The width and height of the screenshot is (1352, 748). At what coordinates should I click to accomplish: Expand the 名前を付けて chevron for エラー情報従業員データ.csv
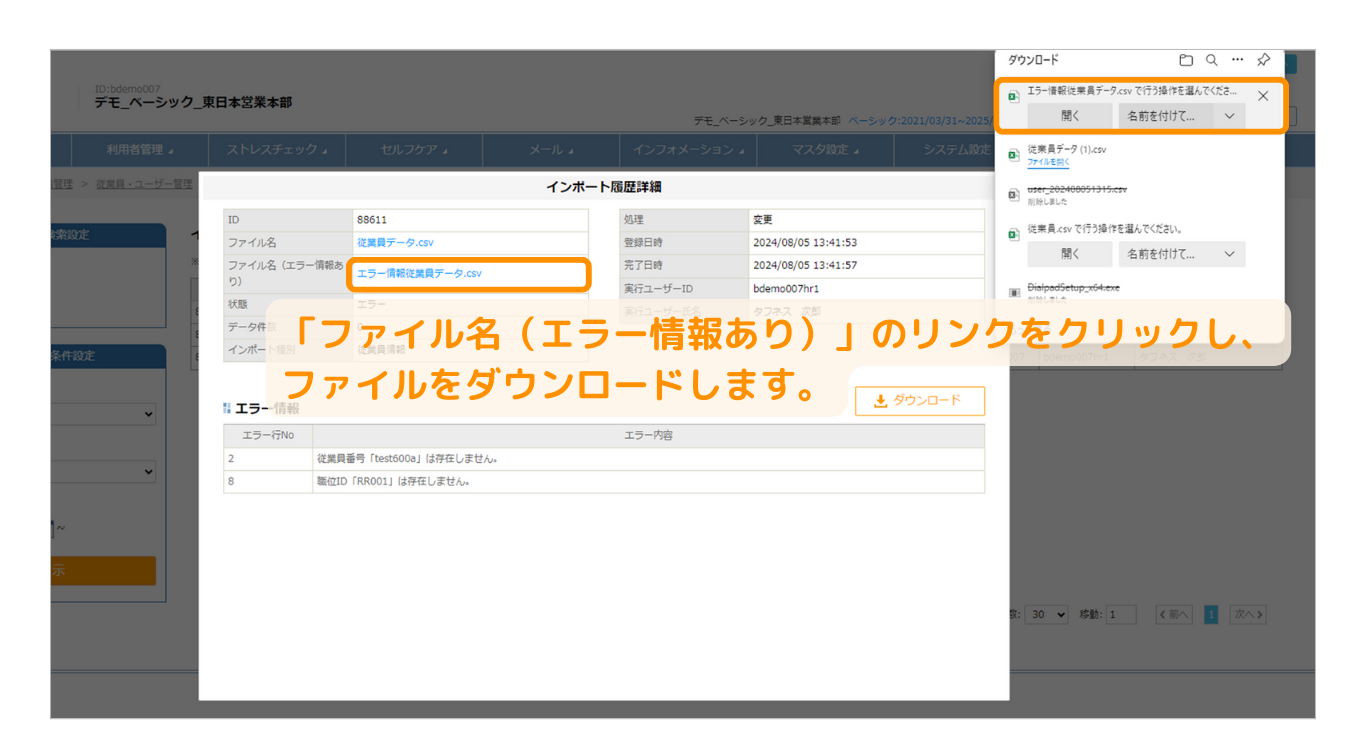point(1230,116)
